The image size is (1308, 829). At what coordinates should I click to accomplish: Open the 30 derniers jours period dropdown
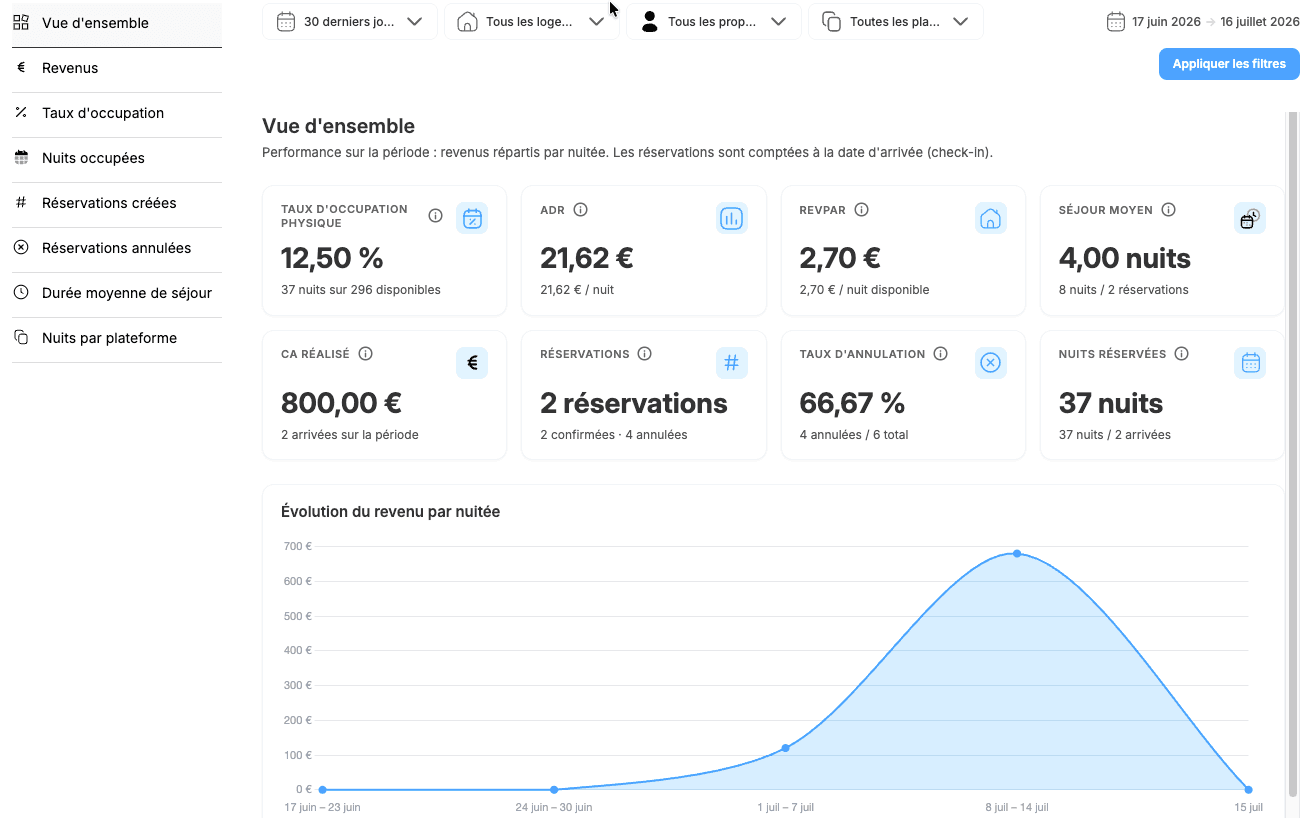click(x=350, y=22)
